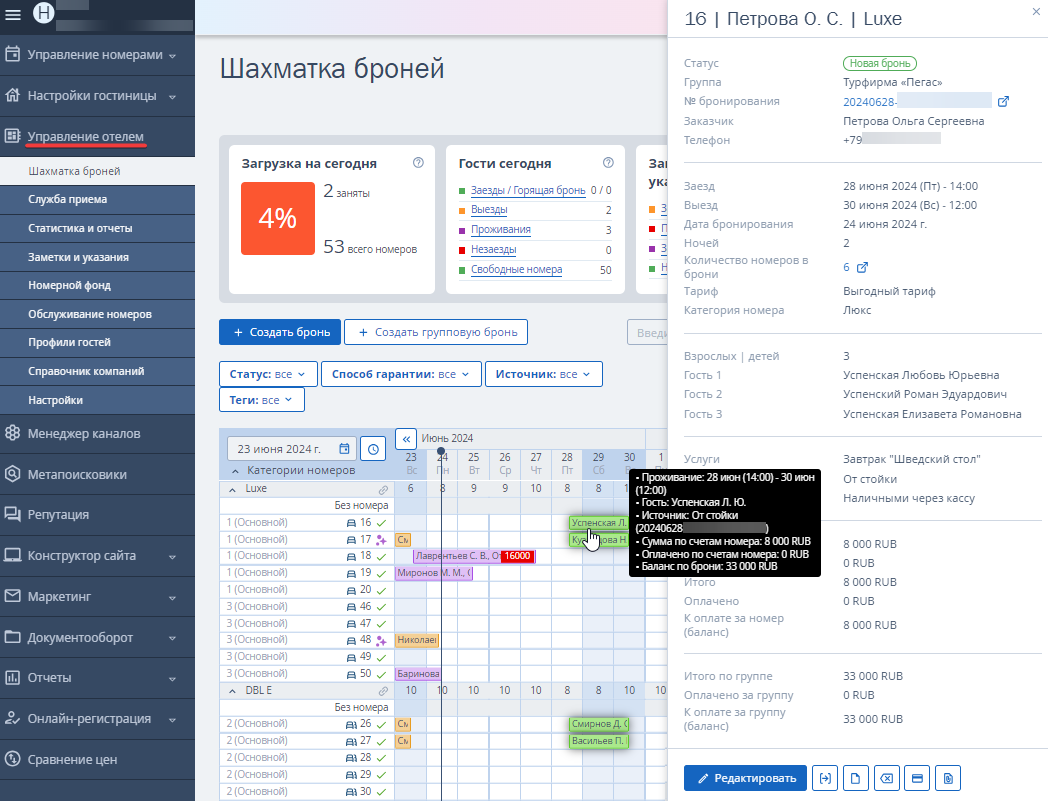
Task: Open Заезды / Горящая бронь link
Action: [528, 191]
